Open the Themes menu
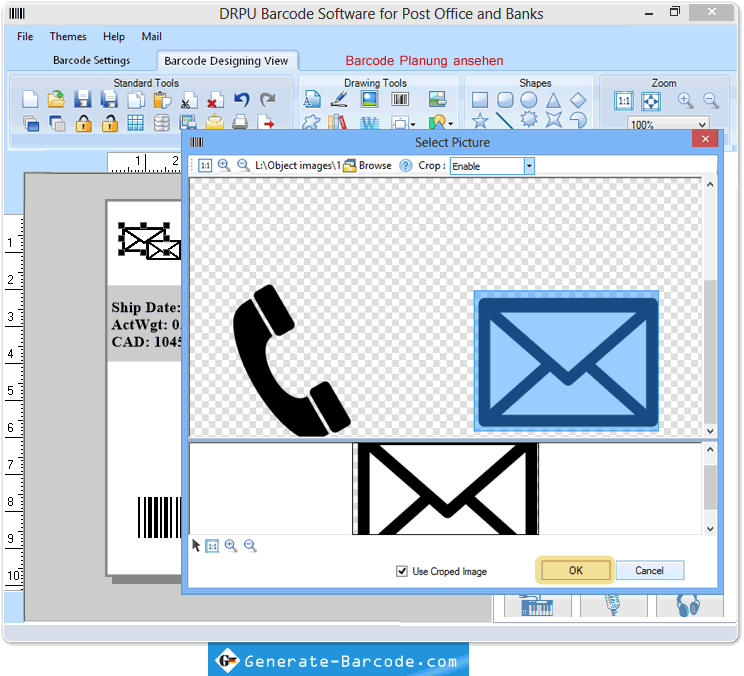 point(68,37)
